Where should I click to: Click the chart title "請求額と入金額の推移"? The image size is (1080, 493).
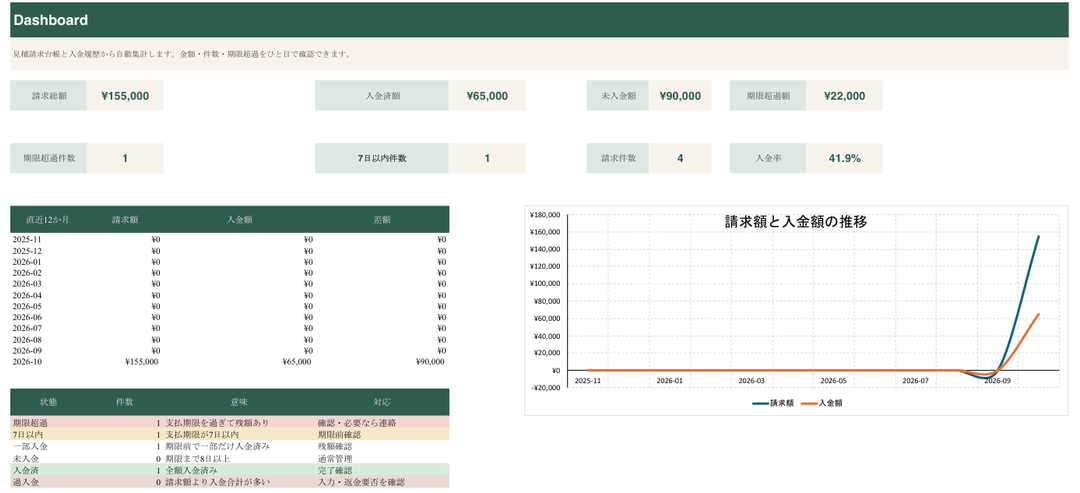tap(796, 222)
